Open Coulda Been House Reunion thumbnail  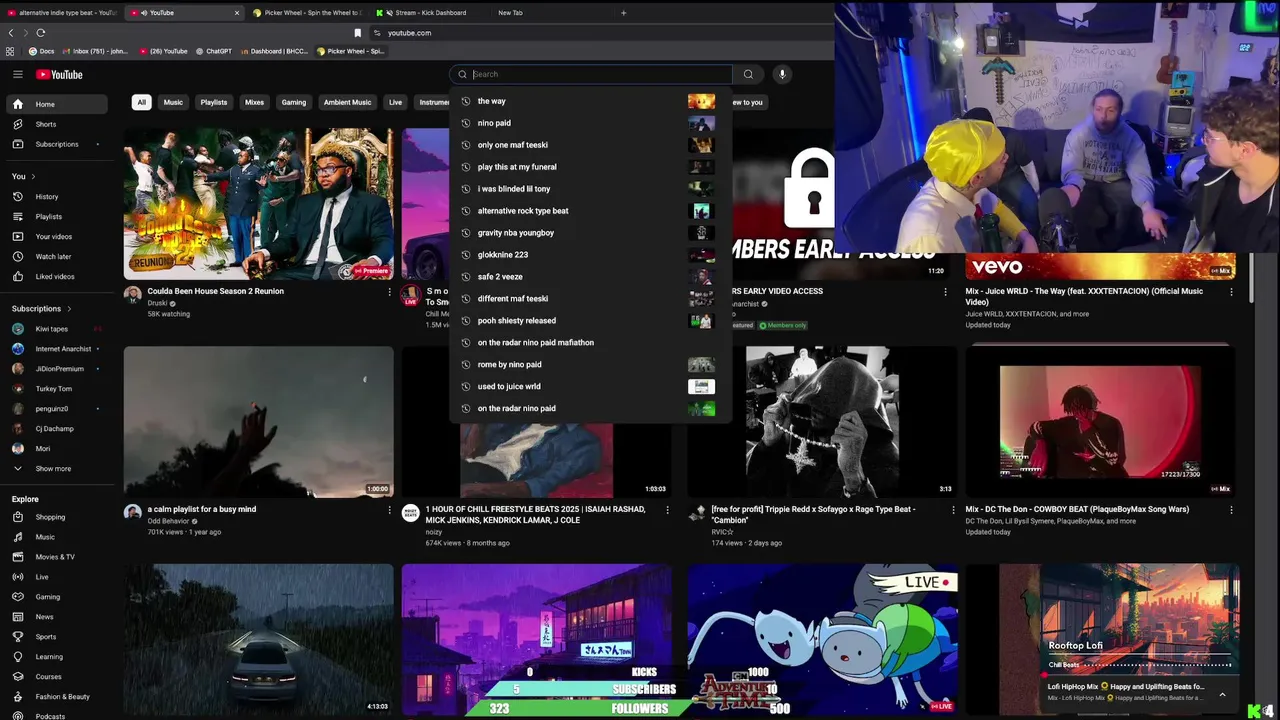[x=259, y=204]
